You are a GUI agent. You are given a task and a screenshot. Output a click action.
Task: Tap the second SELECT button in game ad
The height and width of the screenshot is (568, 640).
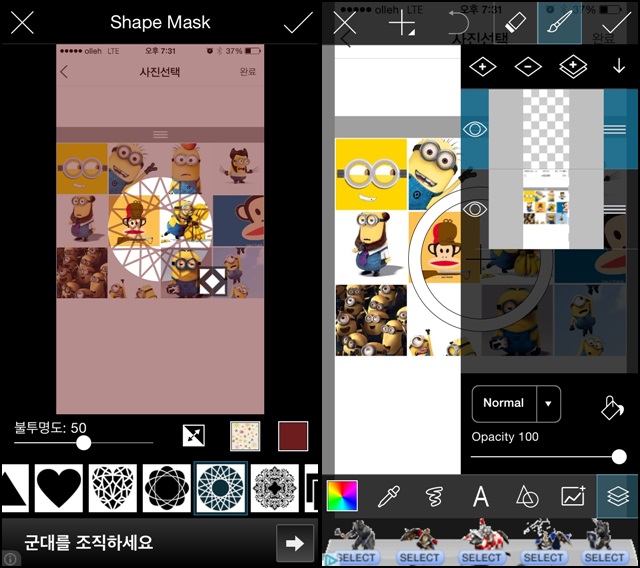[419, 558]
